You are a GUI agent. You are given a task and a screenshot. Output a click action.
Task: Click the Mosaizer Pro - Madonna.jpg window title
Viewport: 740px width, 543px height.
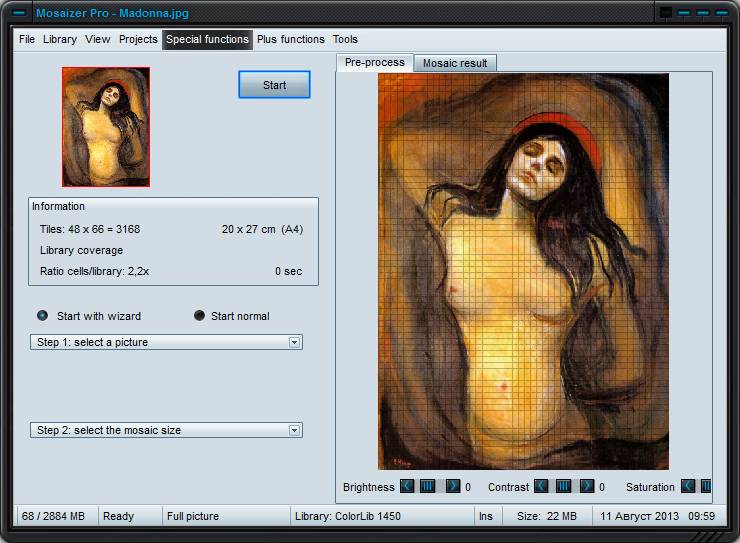[112, 13]
